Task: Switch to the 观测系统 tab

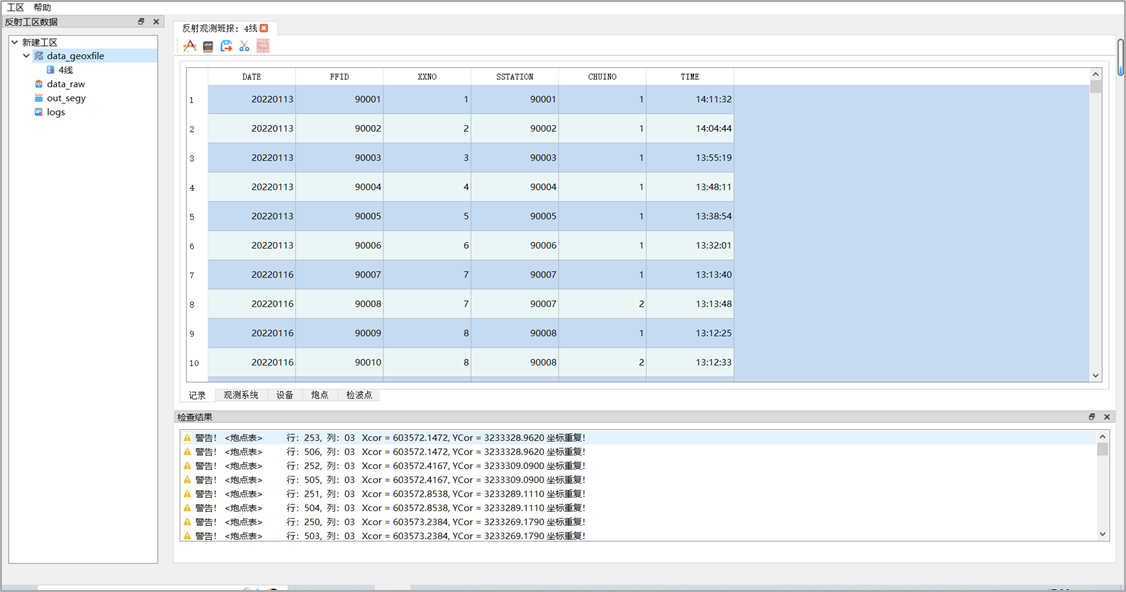Action: (x=240, y=396)
